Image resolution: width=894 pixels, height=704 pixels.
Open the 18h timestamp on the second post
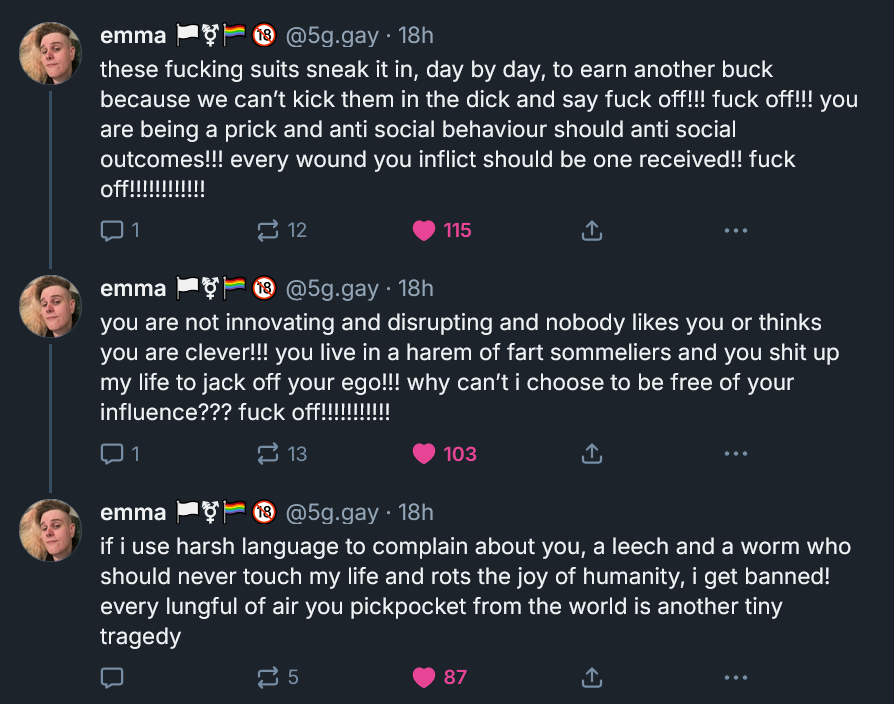(416, 289)
